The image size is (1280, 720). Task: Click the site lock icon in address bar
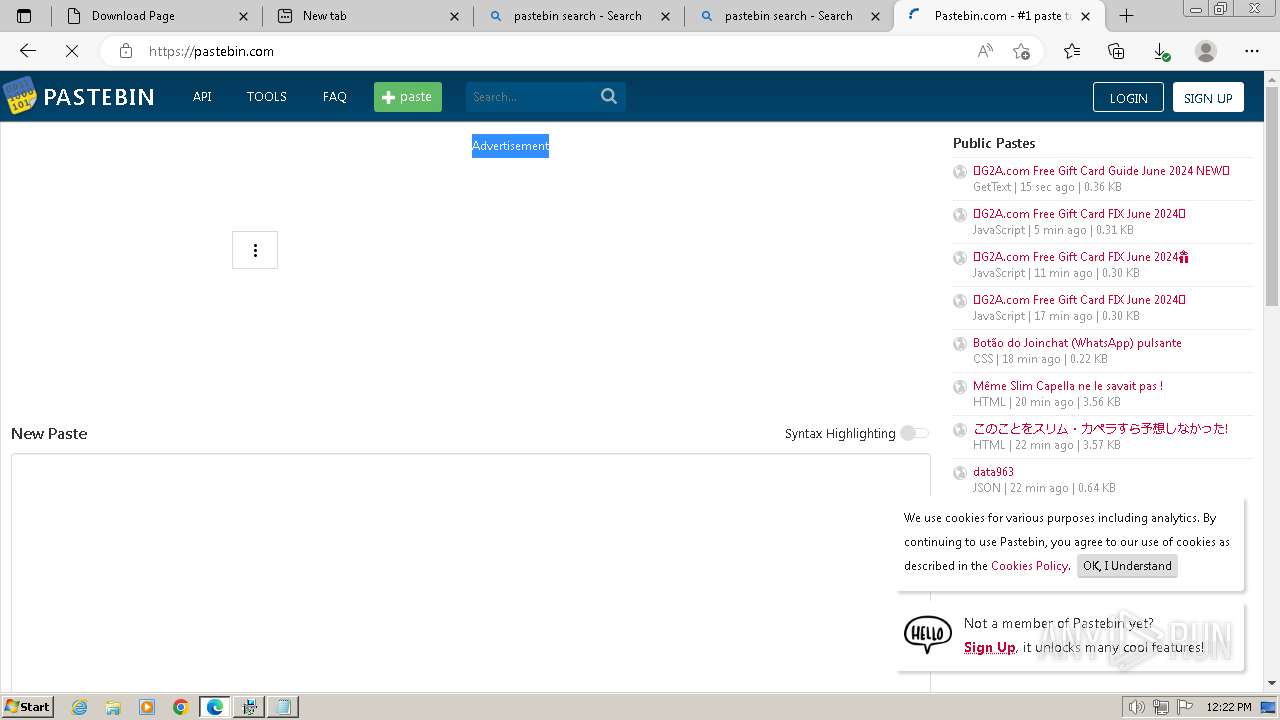click(126, 51)
